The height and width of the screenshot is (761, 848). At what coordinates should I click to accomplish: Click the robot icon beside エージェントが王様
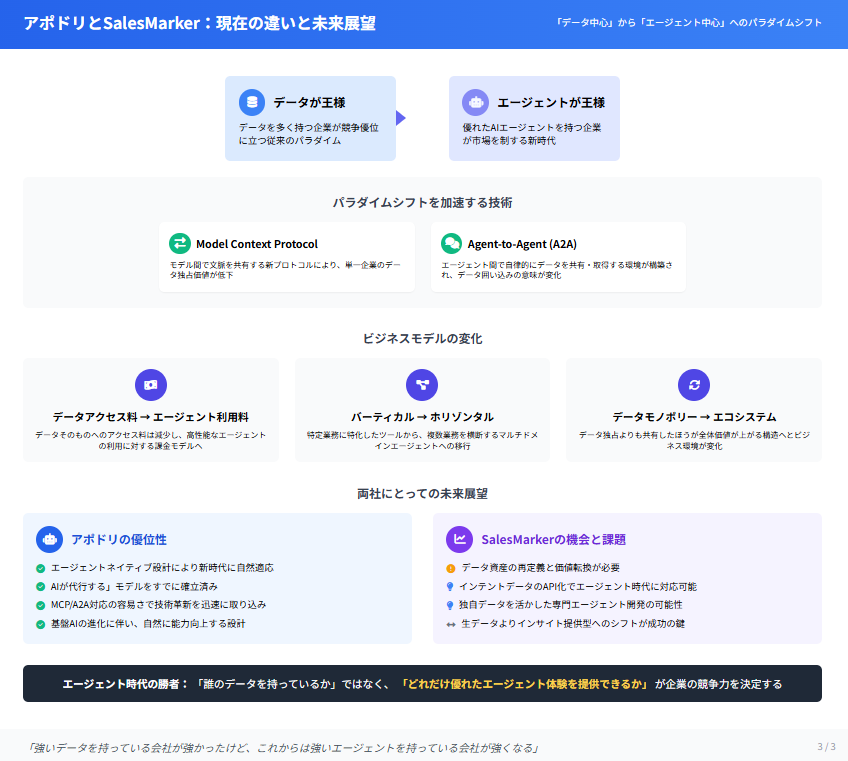(x=475, y=102)
